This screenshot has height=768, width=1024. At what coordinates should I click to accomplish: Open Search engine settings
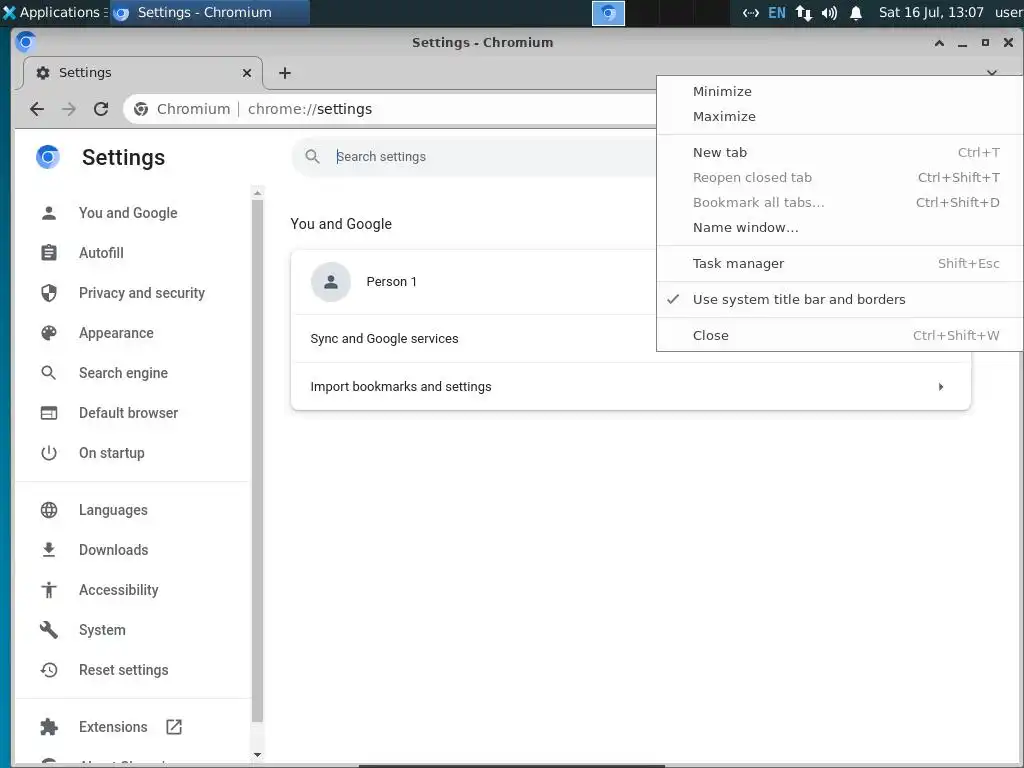(x=123, y=373)
